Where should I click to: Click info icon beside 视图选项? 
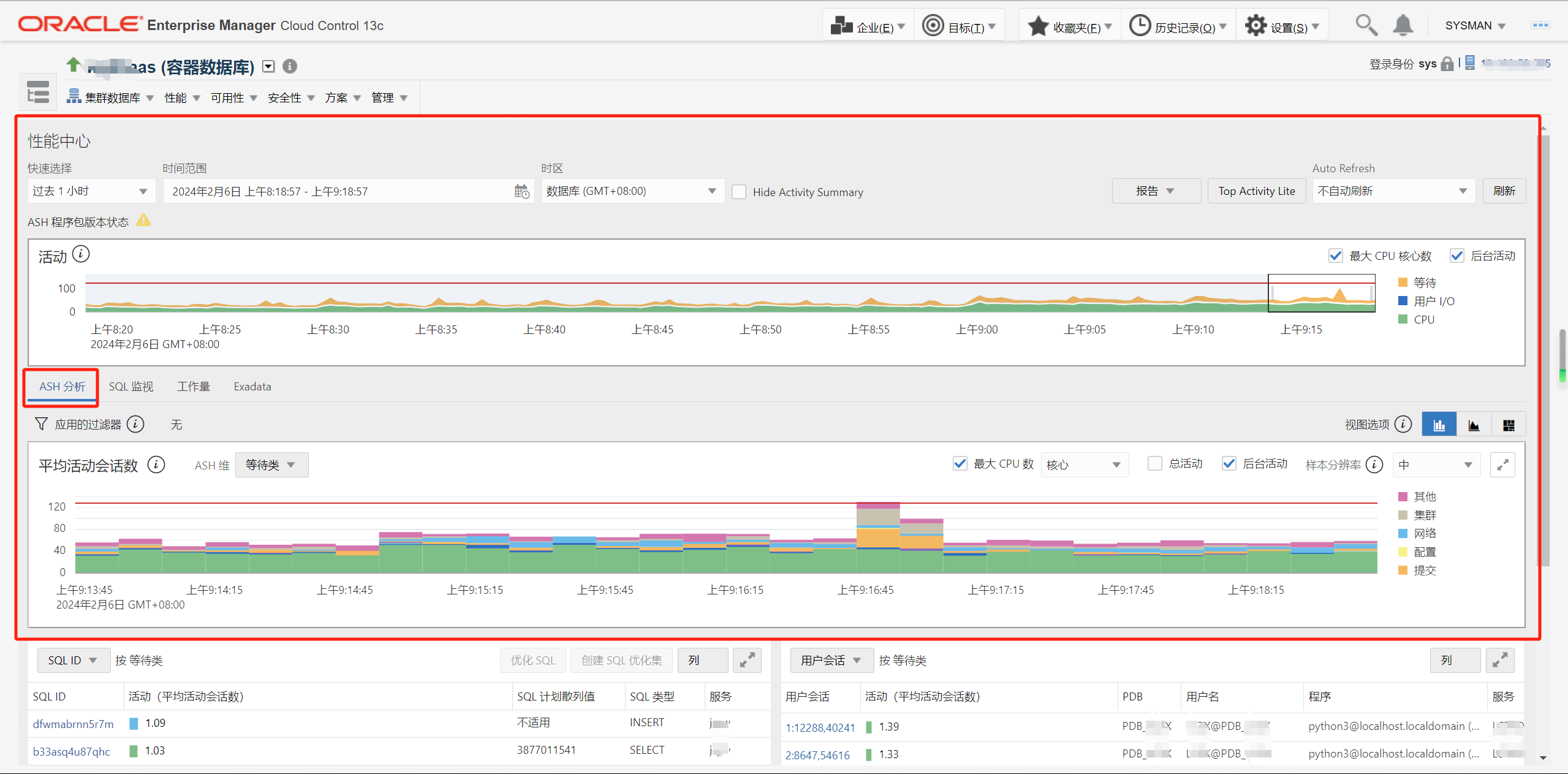pos(1403,424)
